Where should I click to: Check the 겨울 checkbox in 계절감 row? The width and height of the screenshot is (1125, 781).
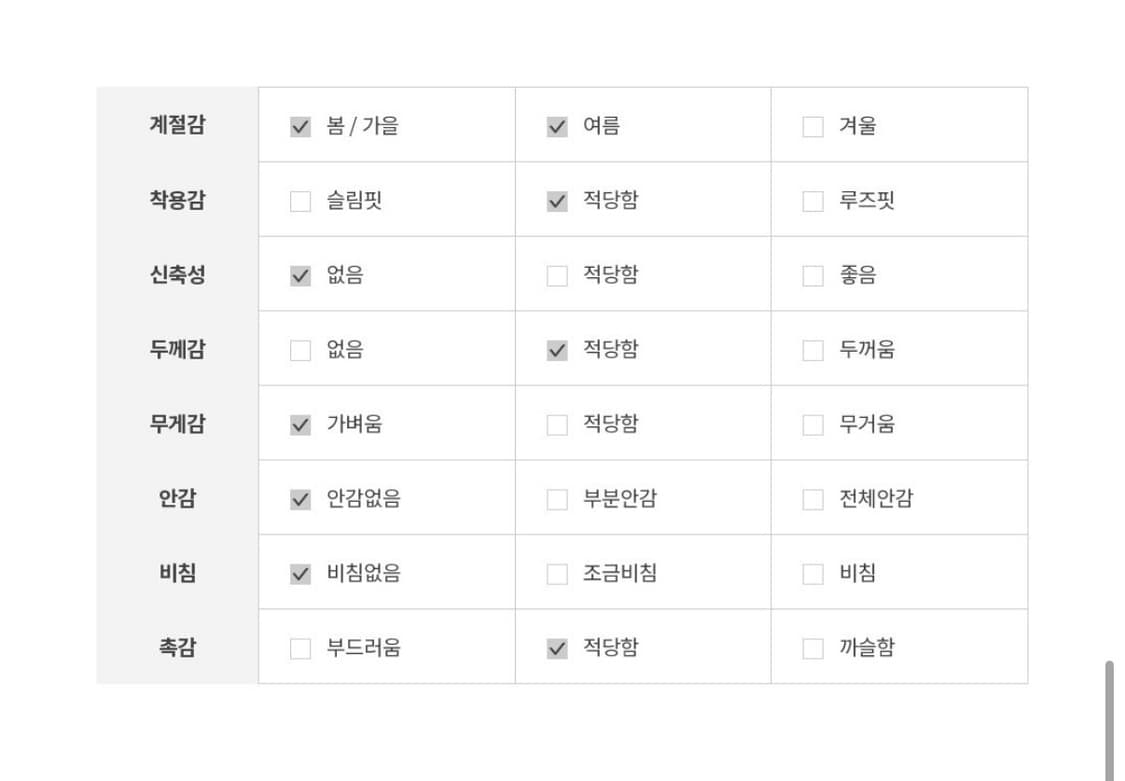(812, 124)
